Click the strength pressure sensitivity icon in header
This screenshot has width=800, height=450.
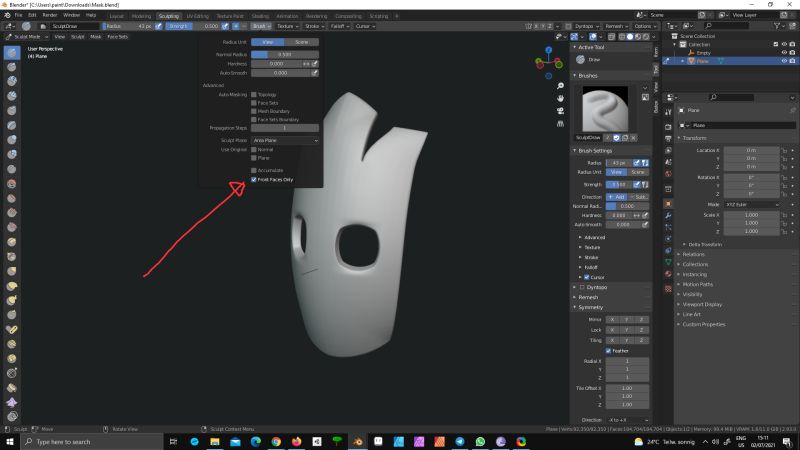pos(225,26)
